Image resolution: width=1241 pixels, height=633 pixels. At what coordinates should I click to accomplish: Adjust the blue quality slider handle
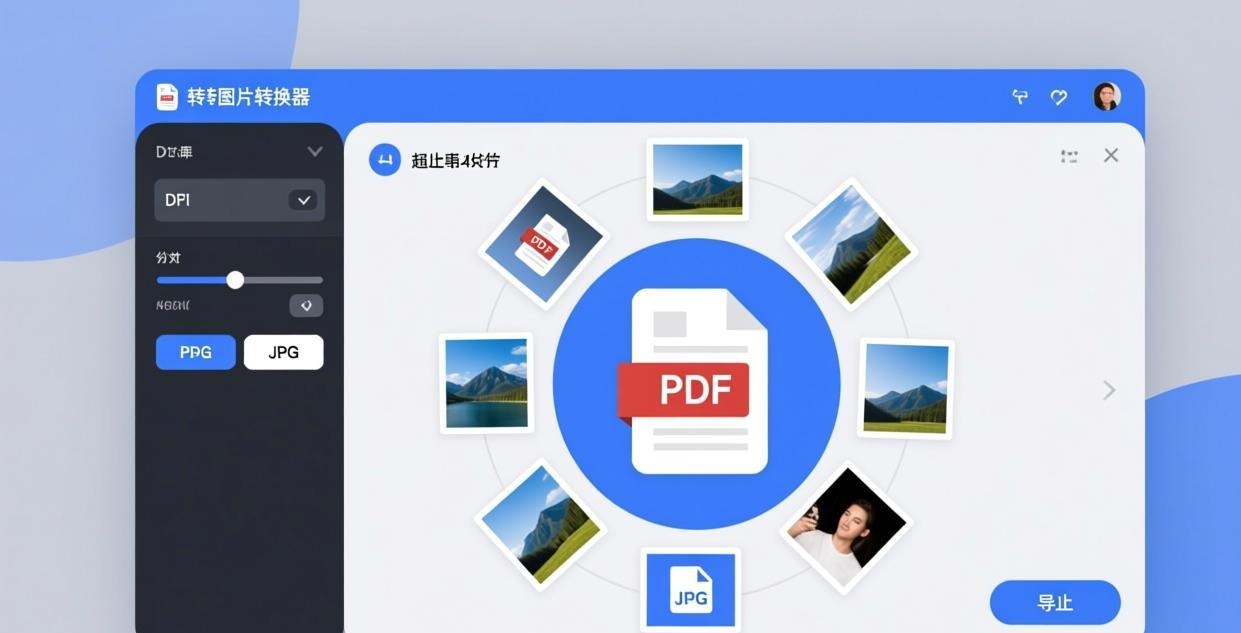pyautogui.click(x=235, y=280)
